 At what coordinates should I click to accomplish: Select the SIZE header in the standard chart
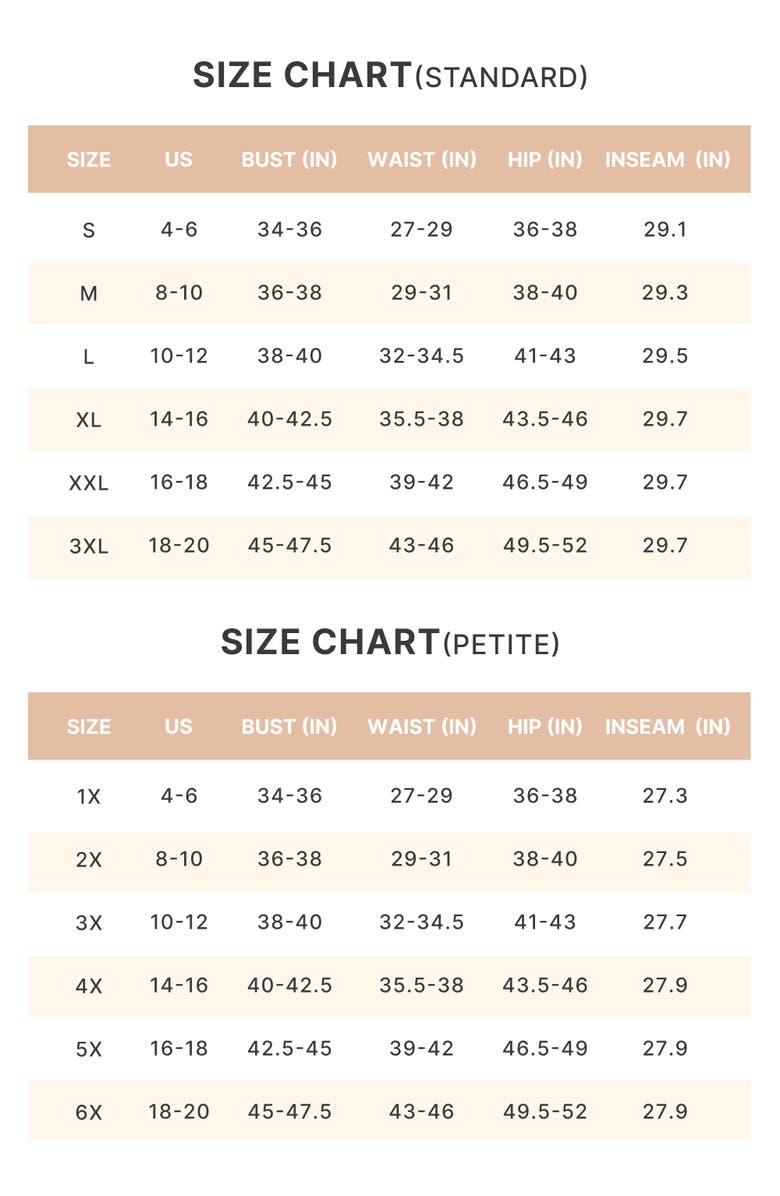[88, 159]
